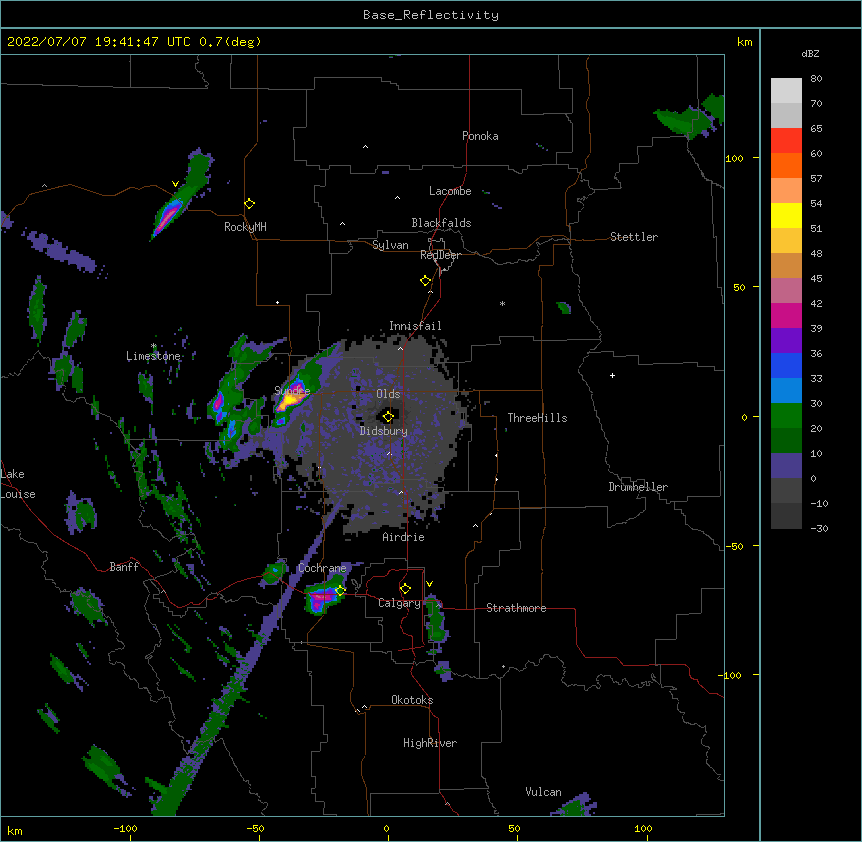Click the green echo east of Calgary
This screenshot has height=842, width=862.
[x=435, y=621]
